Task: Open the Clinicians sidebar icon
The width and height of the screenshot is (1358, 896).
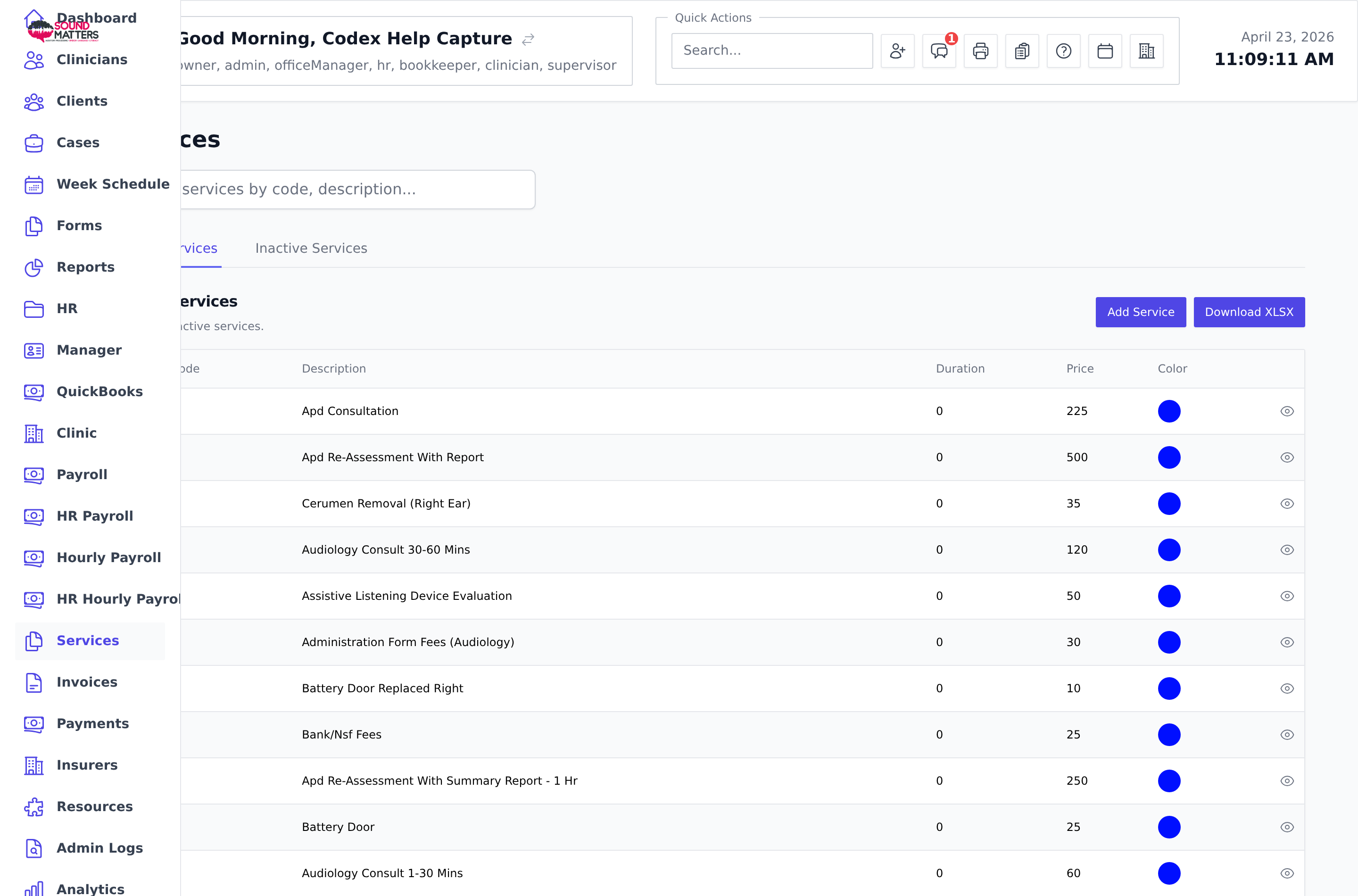Action: [33, 60]
